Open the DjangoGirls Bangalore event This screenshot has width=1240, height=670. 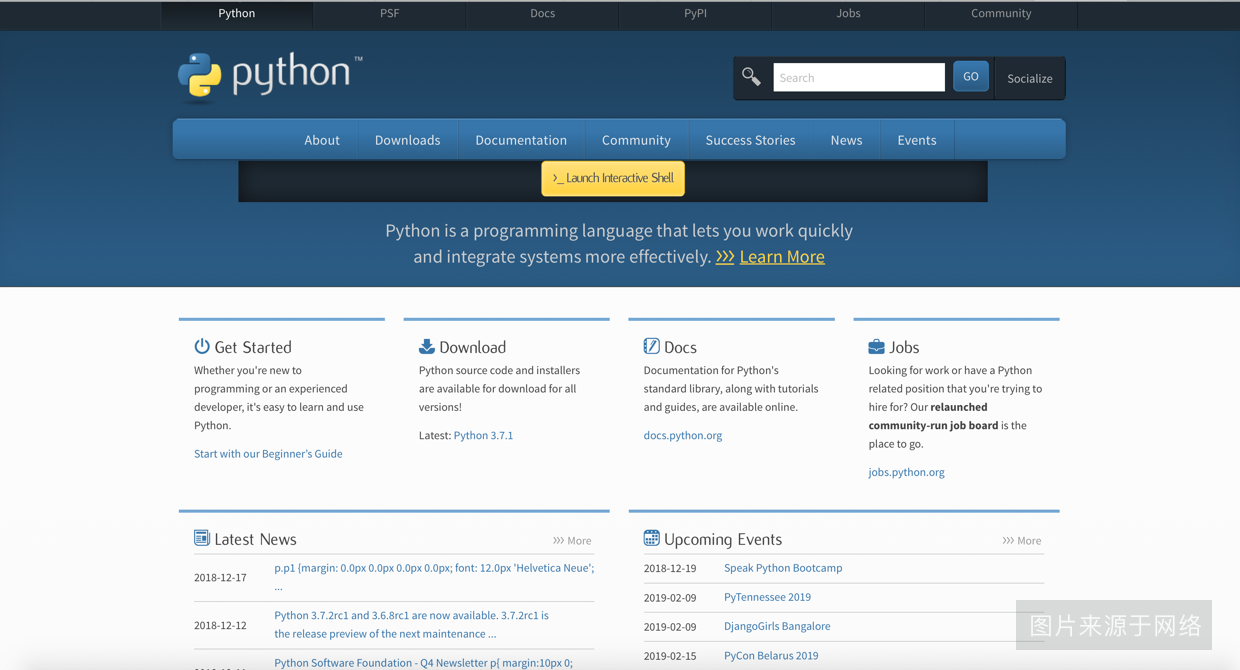(777, 626)
